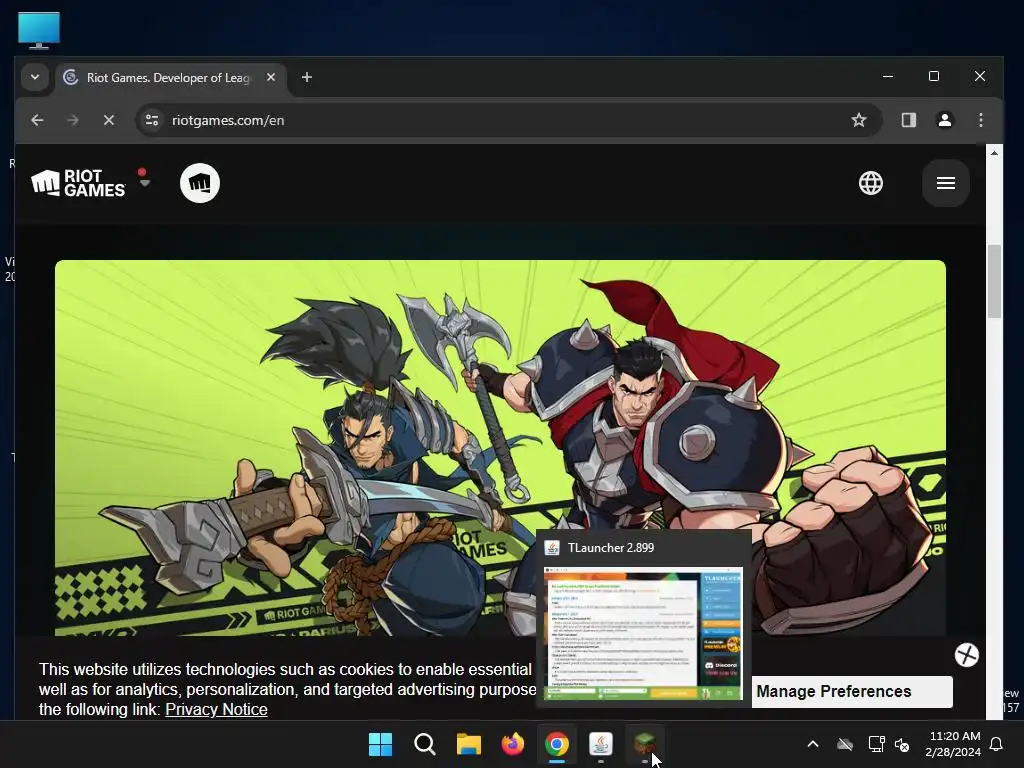Viewport: 1024px width, 768px height.
Task: Click the scrollbar up arrow
Action: click(994, 153)
